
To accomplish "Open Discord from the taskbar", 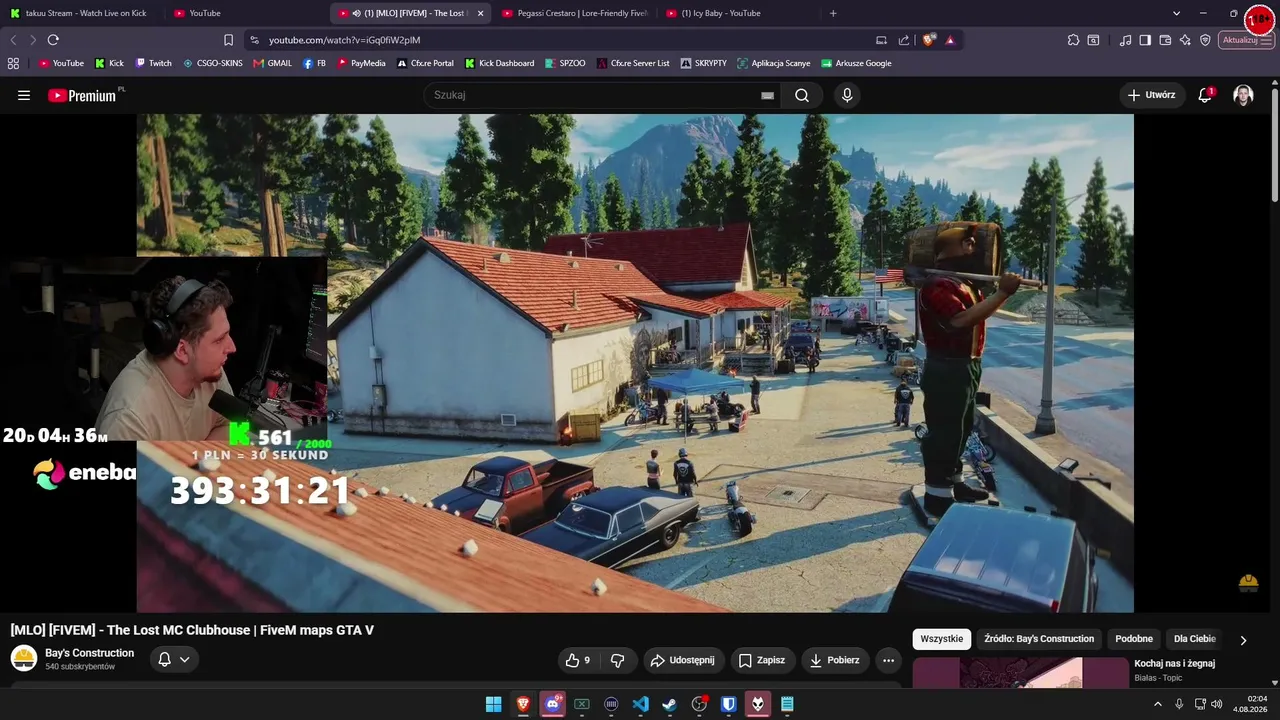I will tap(552, 704).
